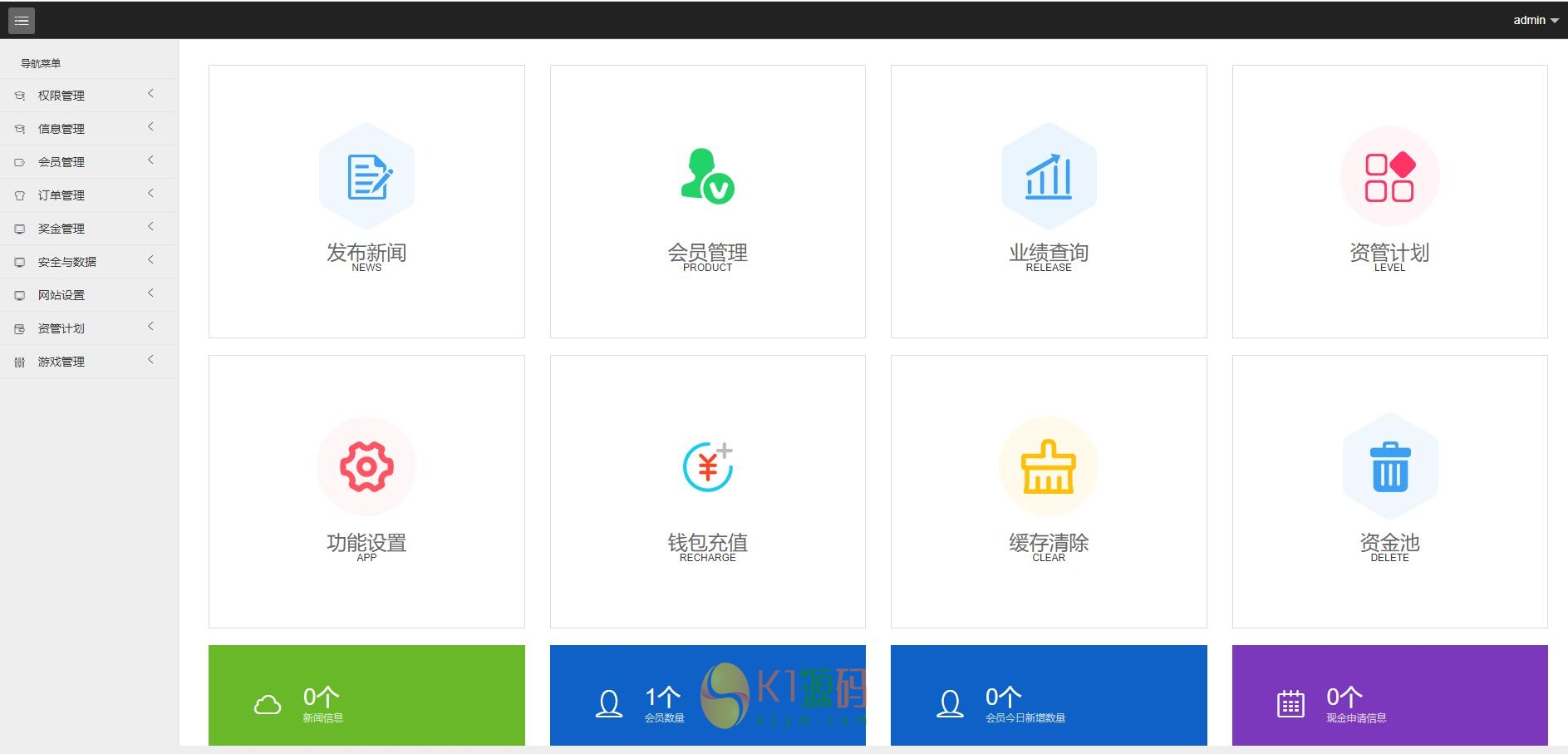
Task: Expand the sidebar 资管计划 chevron
Action: coord(150,327)
